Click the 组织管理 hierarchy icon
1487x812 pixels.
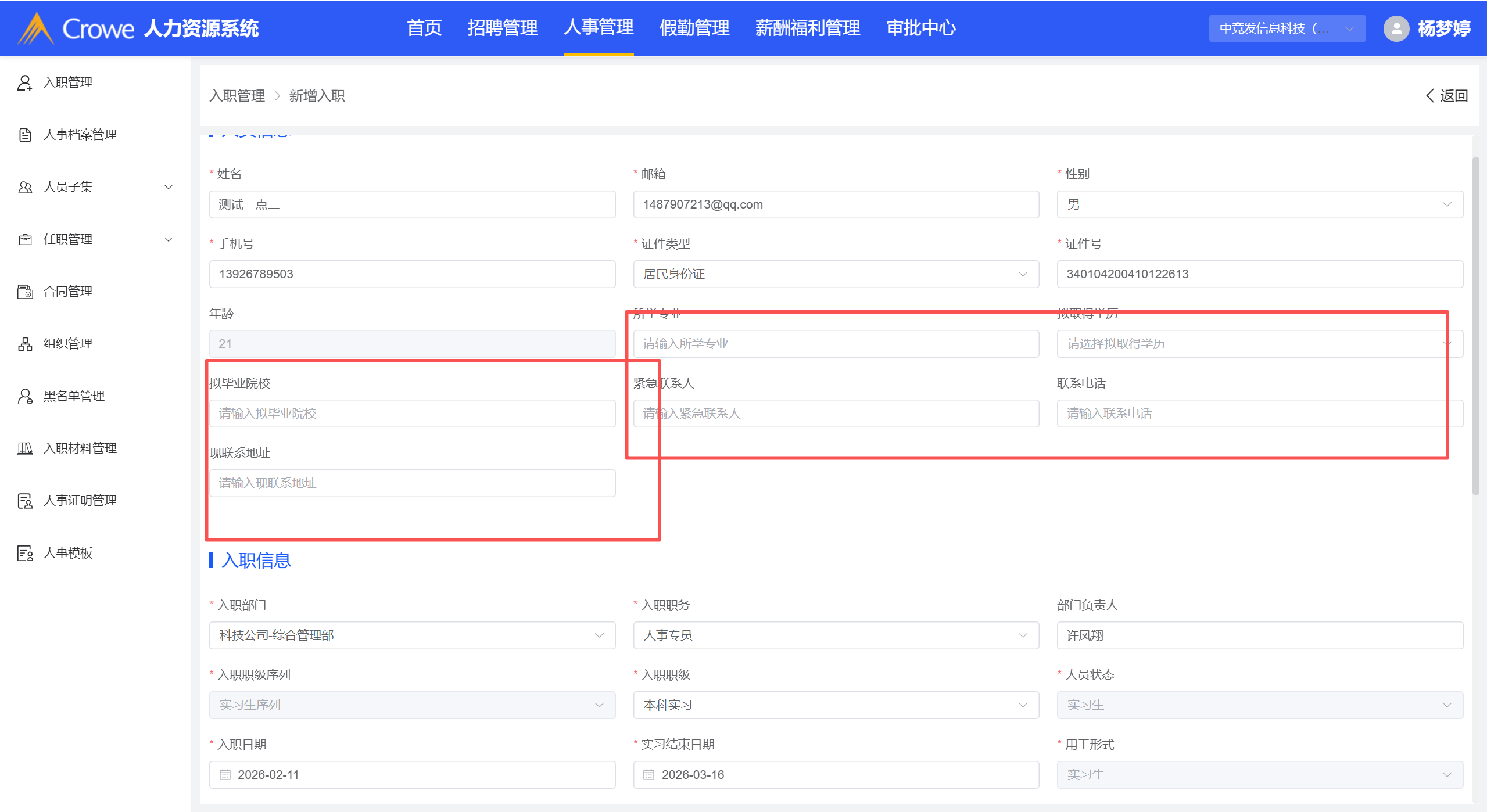click(24, 344)
